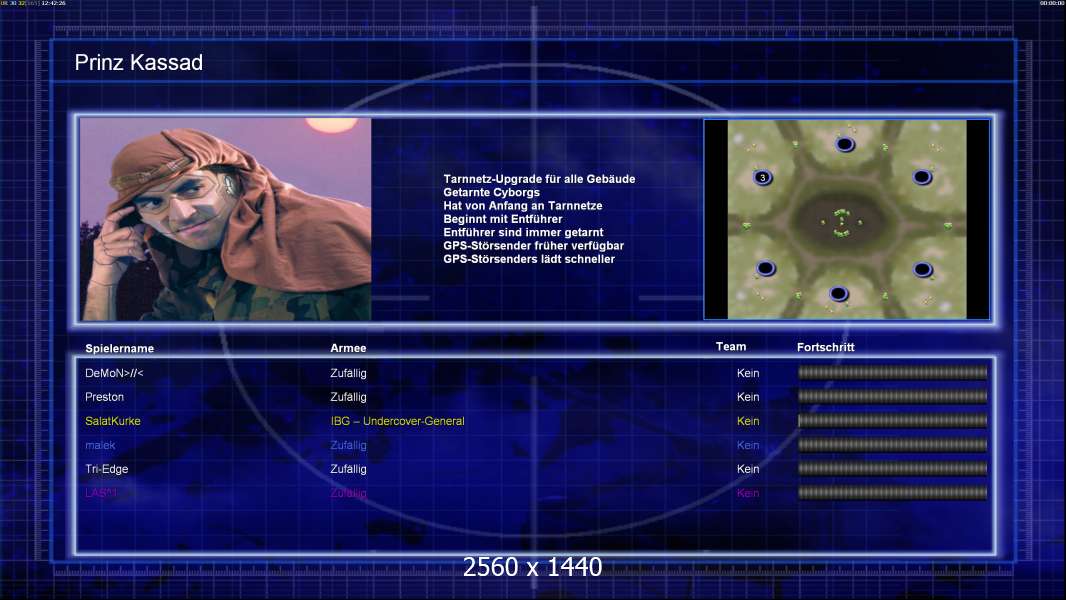Screen dimensions: 1066x600
Task: Click the progress bar for Preston
Action: pyautogui.click(x=892, y=396)
